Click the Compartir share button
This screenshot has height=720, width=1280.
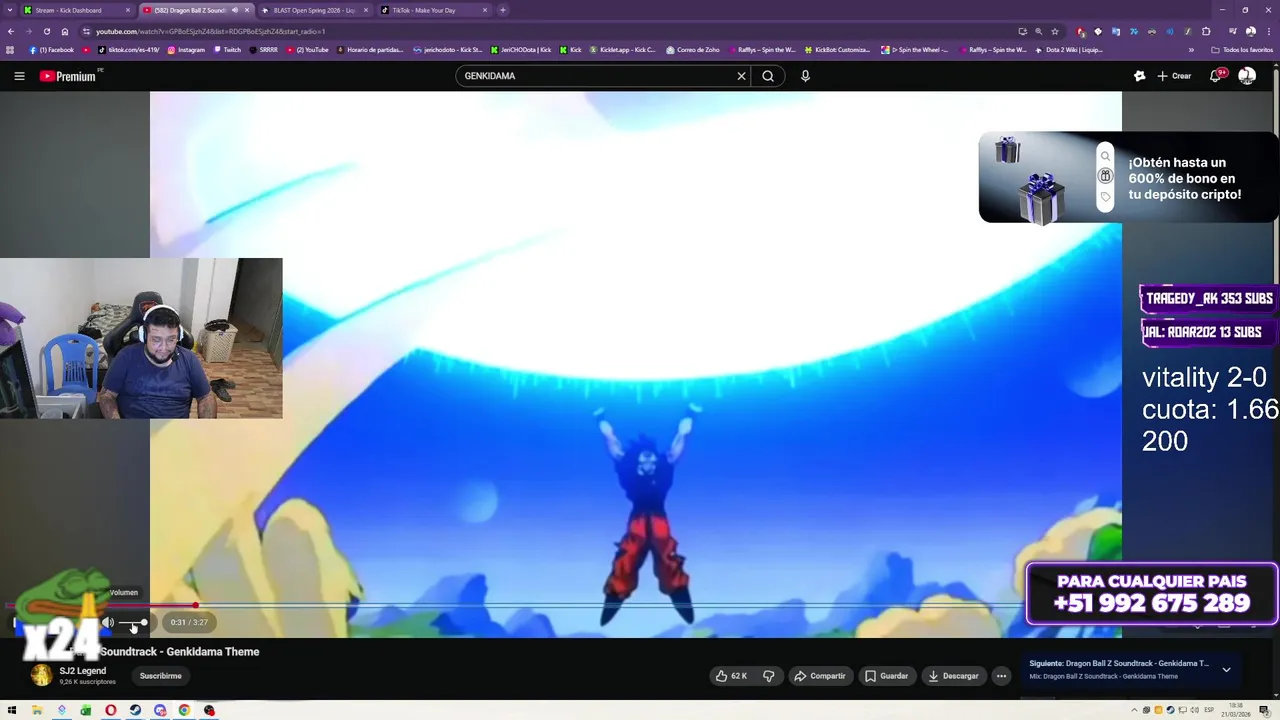(820, 676)
